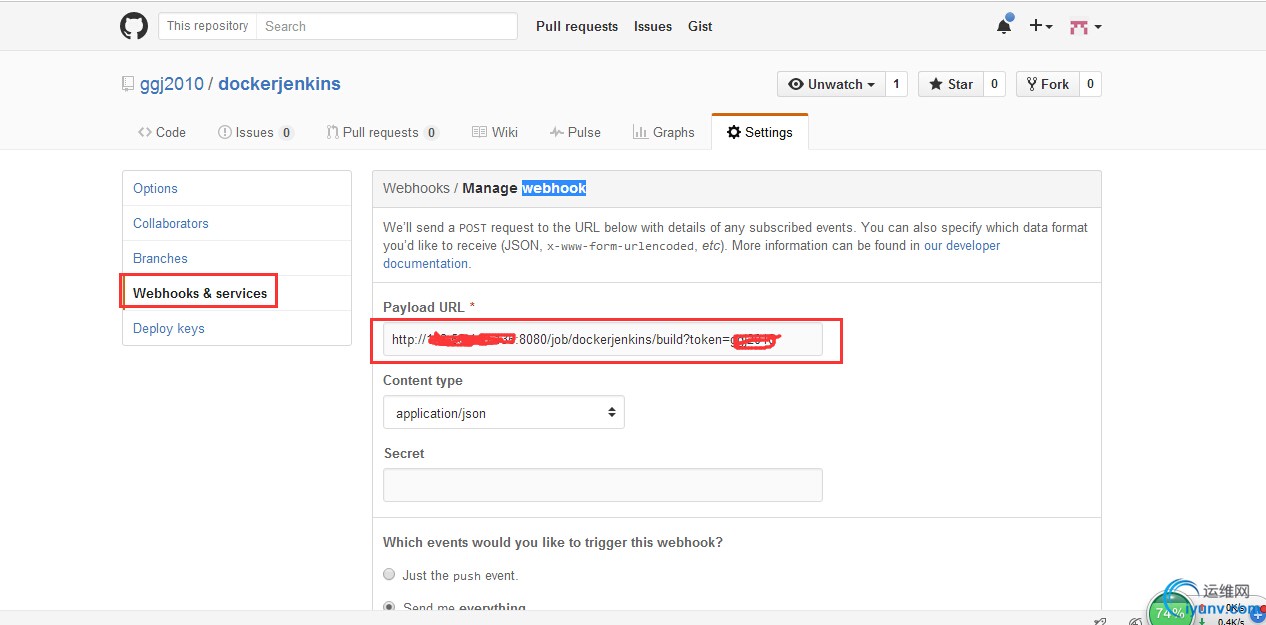Open Deploy keys settings page
The width and height of the screenshot is (1266, 625).
point(237,328)
